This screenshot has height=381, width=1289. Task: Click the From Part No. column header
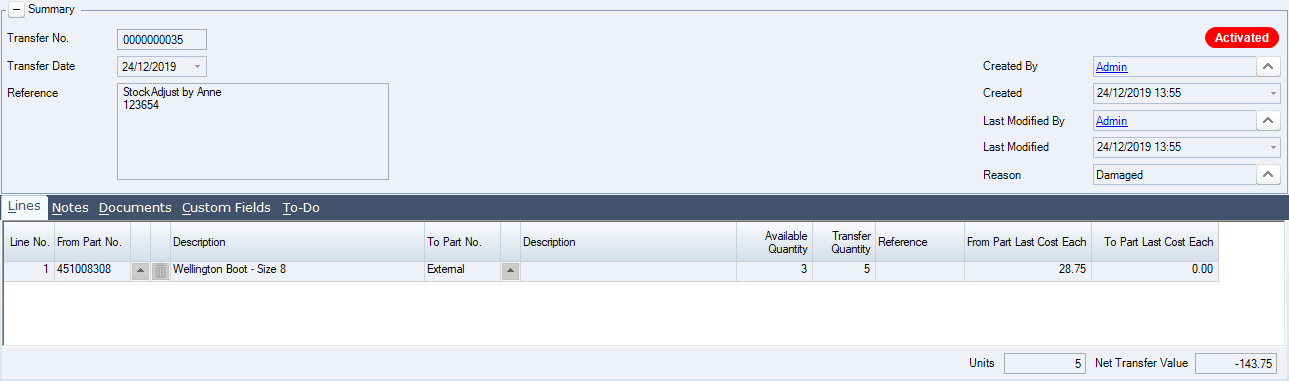92,242
